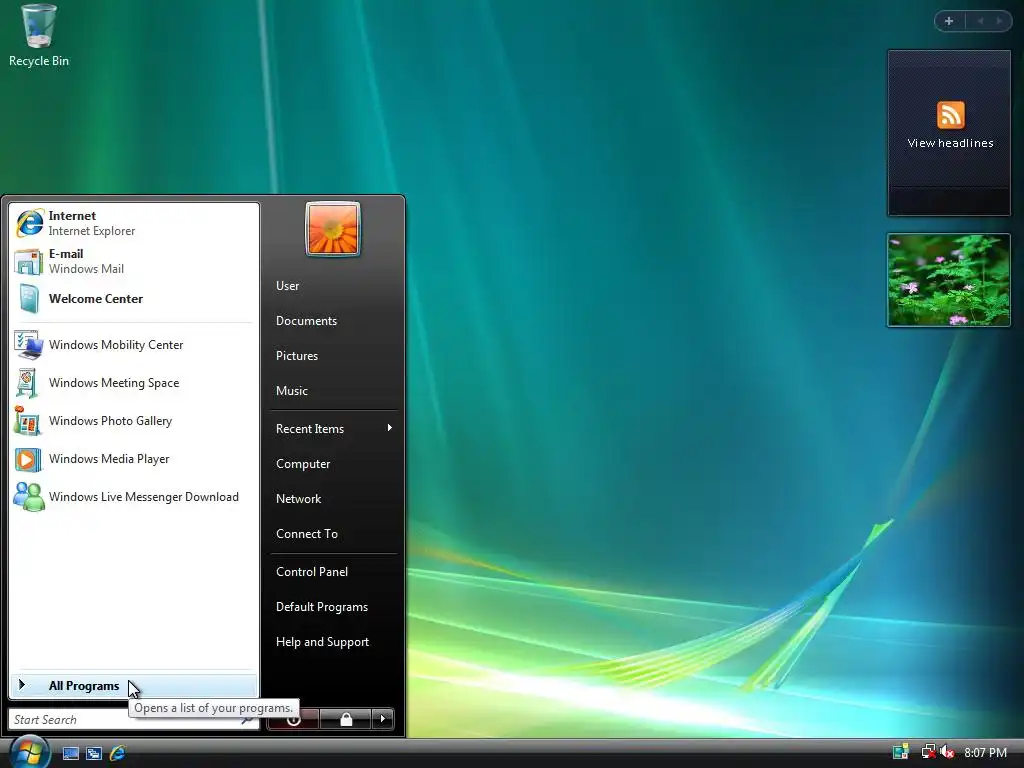Click the 8:07 PM taskbar clock

(x=985, y=752)
